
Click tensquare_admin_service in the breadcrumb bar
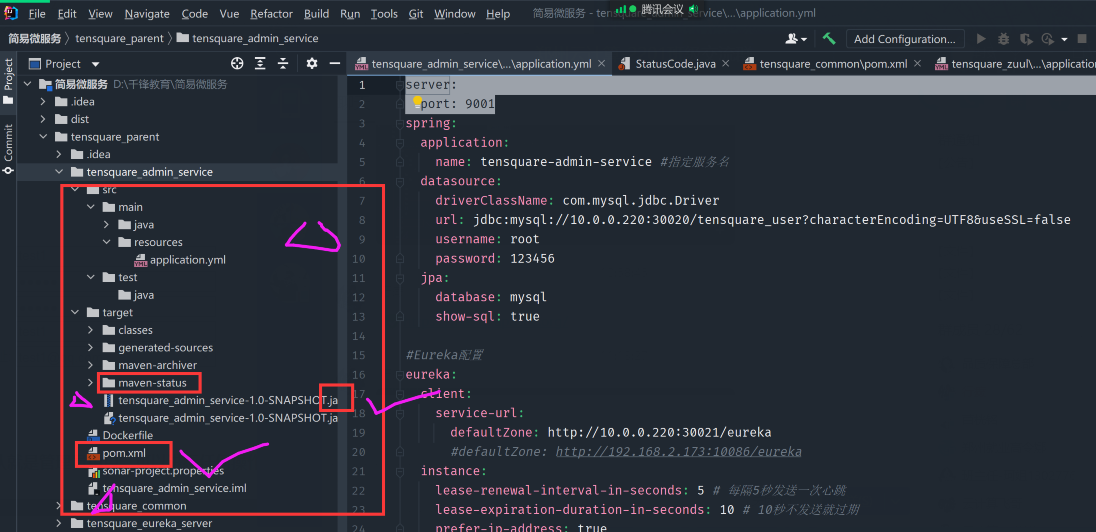pyautogui.click(x=255, y=38)
